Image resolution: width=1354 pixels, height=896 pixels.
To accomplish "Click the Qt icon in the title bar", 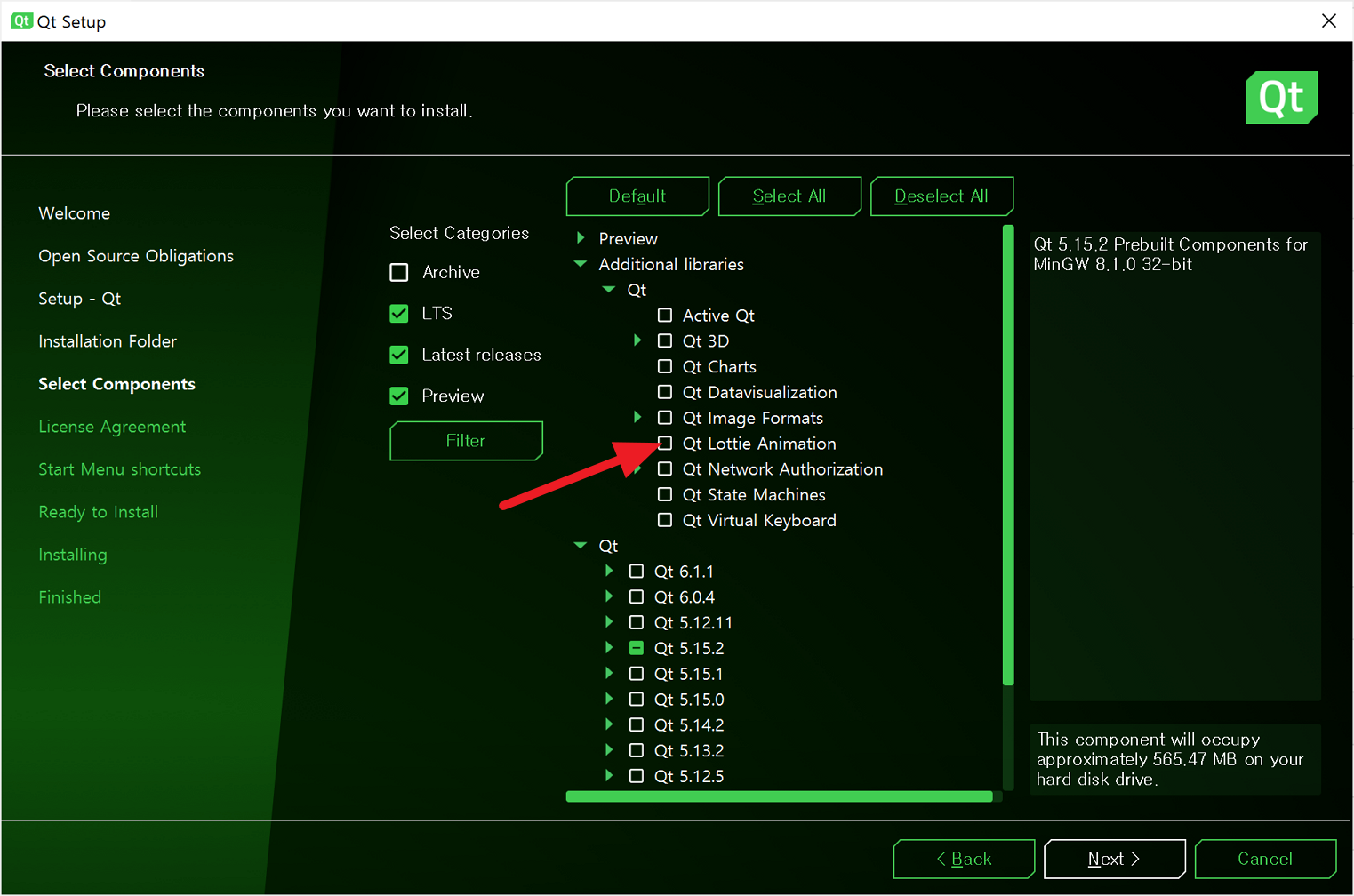I will [21, 21].
